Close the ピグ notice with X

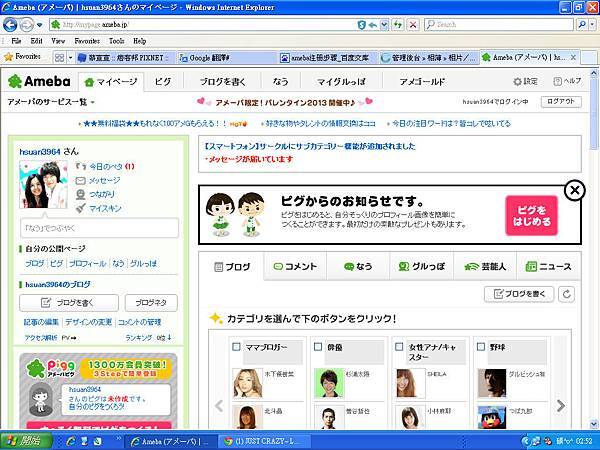coord(575,190)
